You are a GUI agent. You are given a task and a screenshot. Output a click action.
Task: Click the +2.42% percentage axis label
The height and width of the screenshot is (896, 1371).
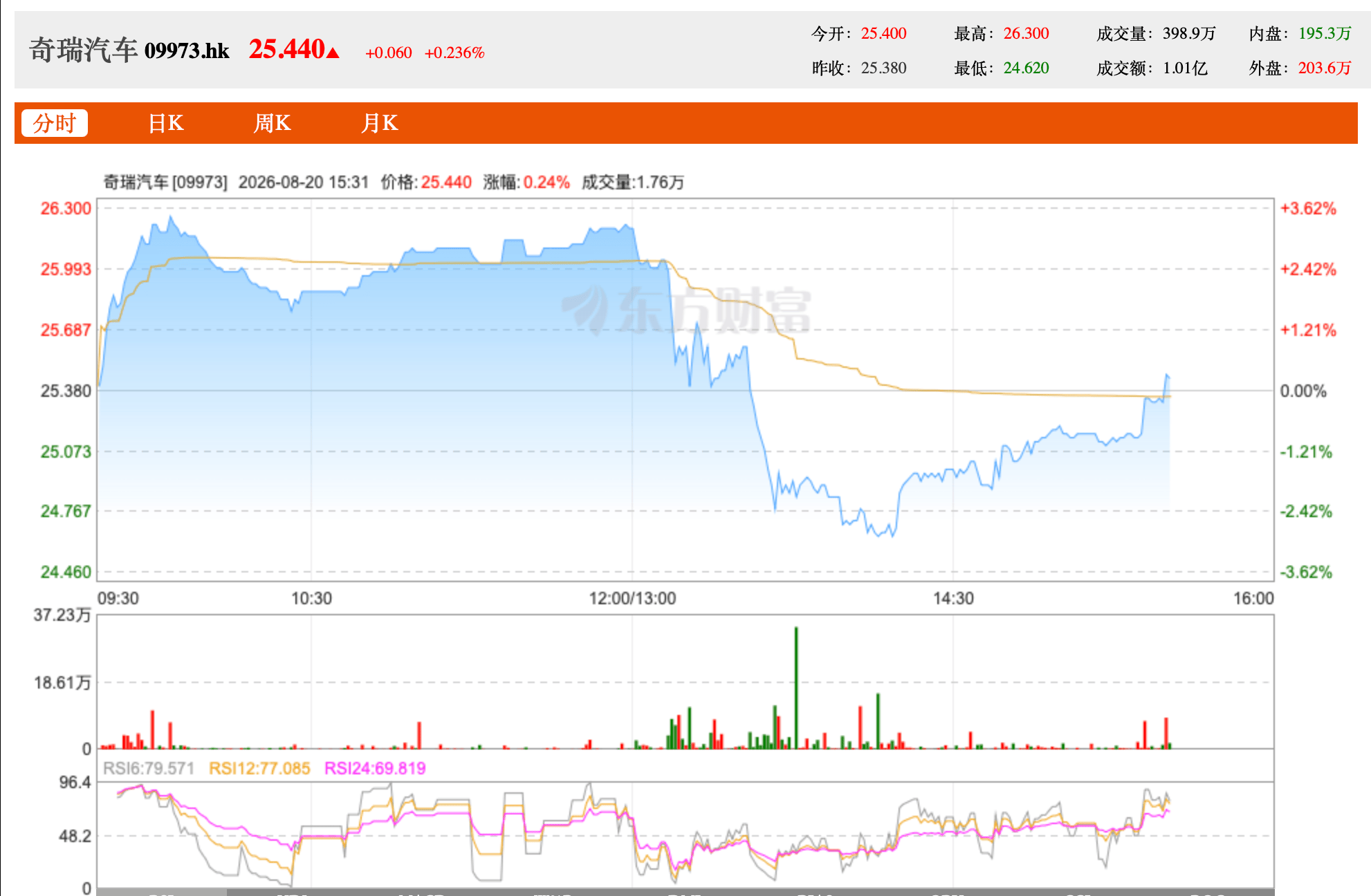(x=1308, y=269)
